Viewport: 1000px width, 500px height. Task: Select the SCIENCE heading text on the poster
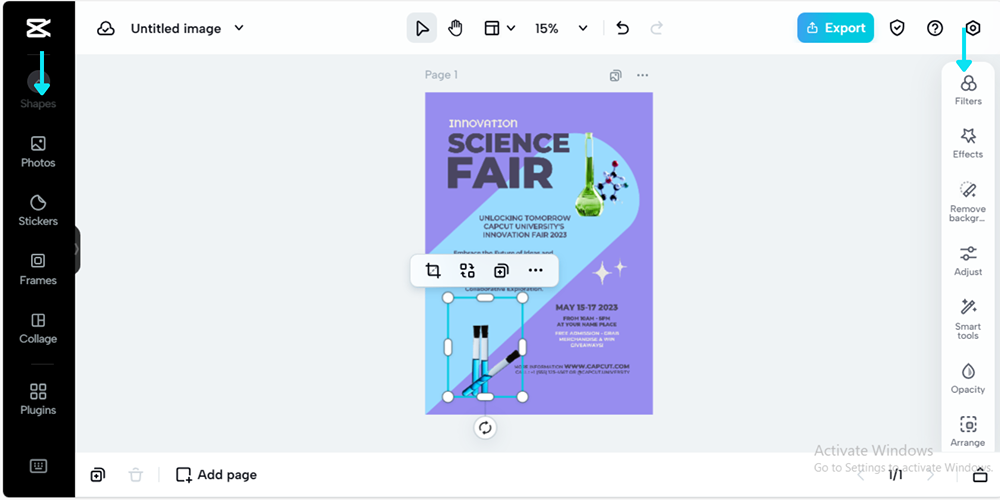[x=508, y=143]
